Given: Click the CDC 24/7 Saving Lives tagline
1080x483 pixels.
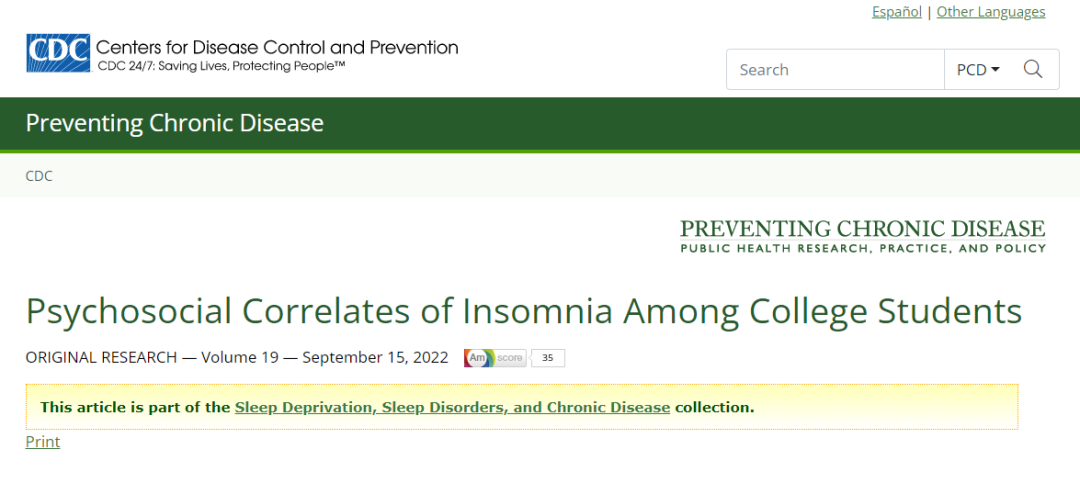Looking at the screenshot, I should click(221, 66).
